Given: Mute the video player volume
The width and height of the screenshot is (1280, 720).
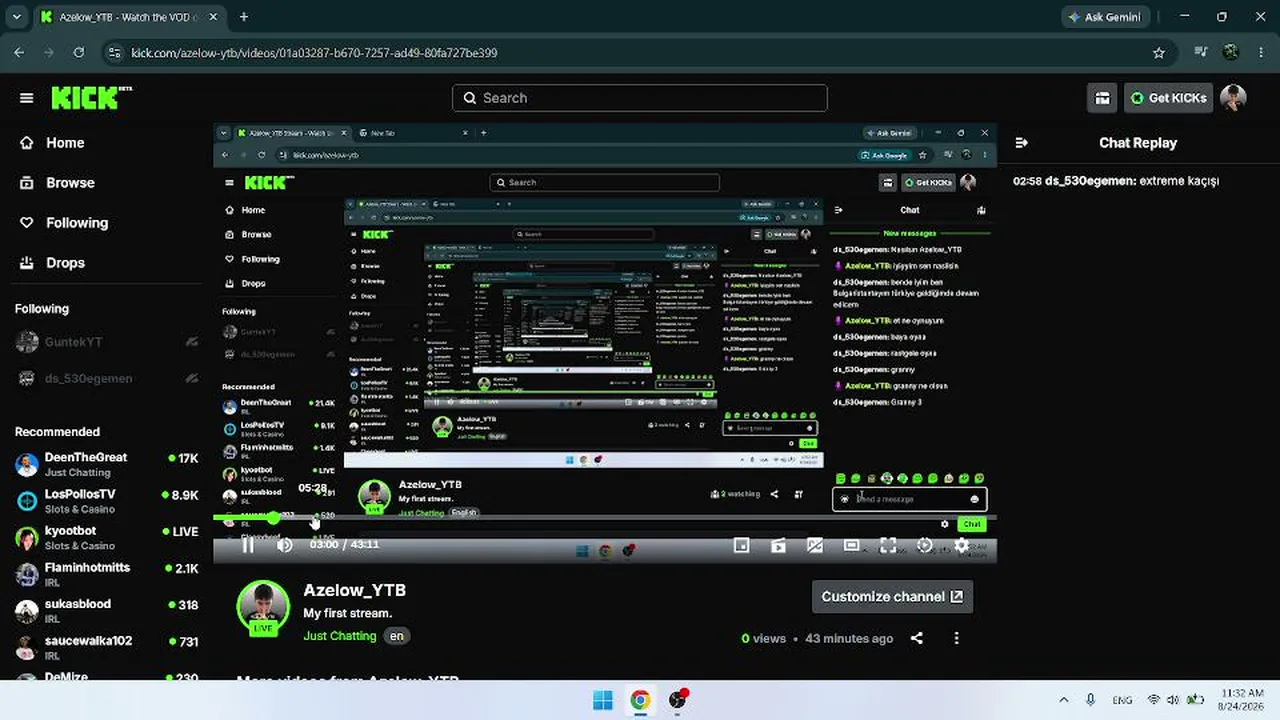Looking at the screenshot, I should [x=285, y=545].
